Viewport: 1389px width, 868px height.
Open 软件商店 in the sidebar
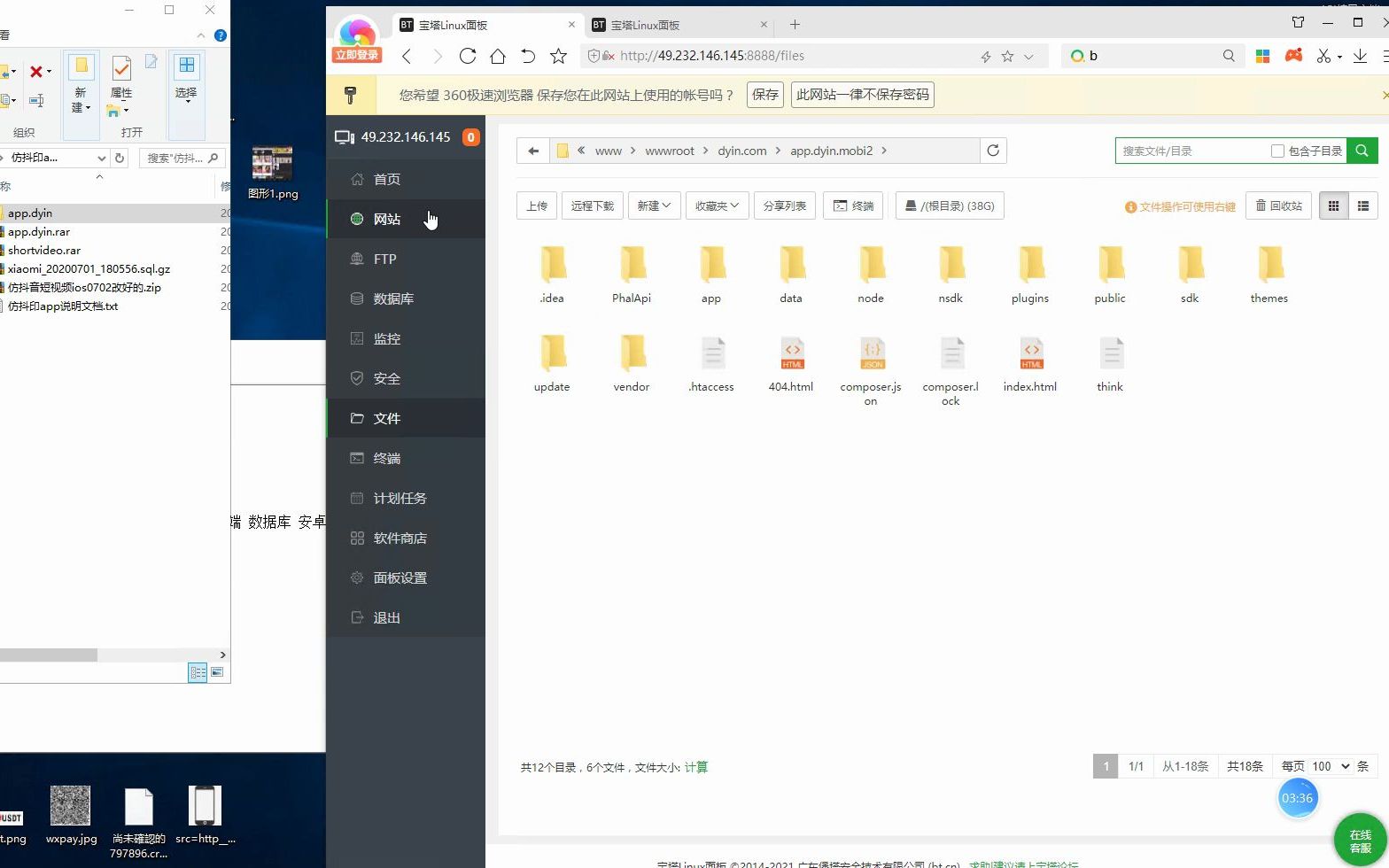[406, 538]
